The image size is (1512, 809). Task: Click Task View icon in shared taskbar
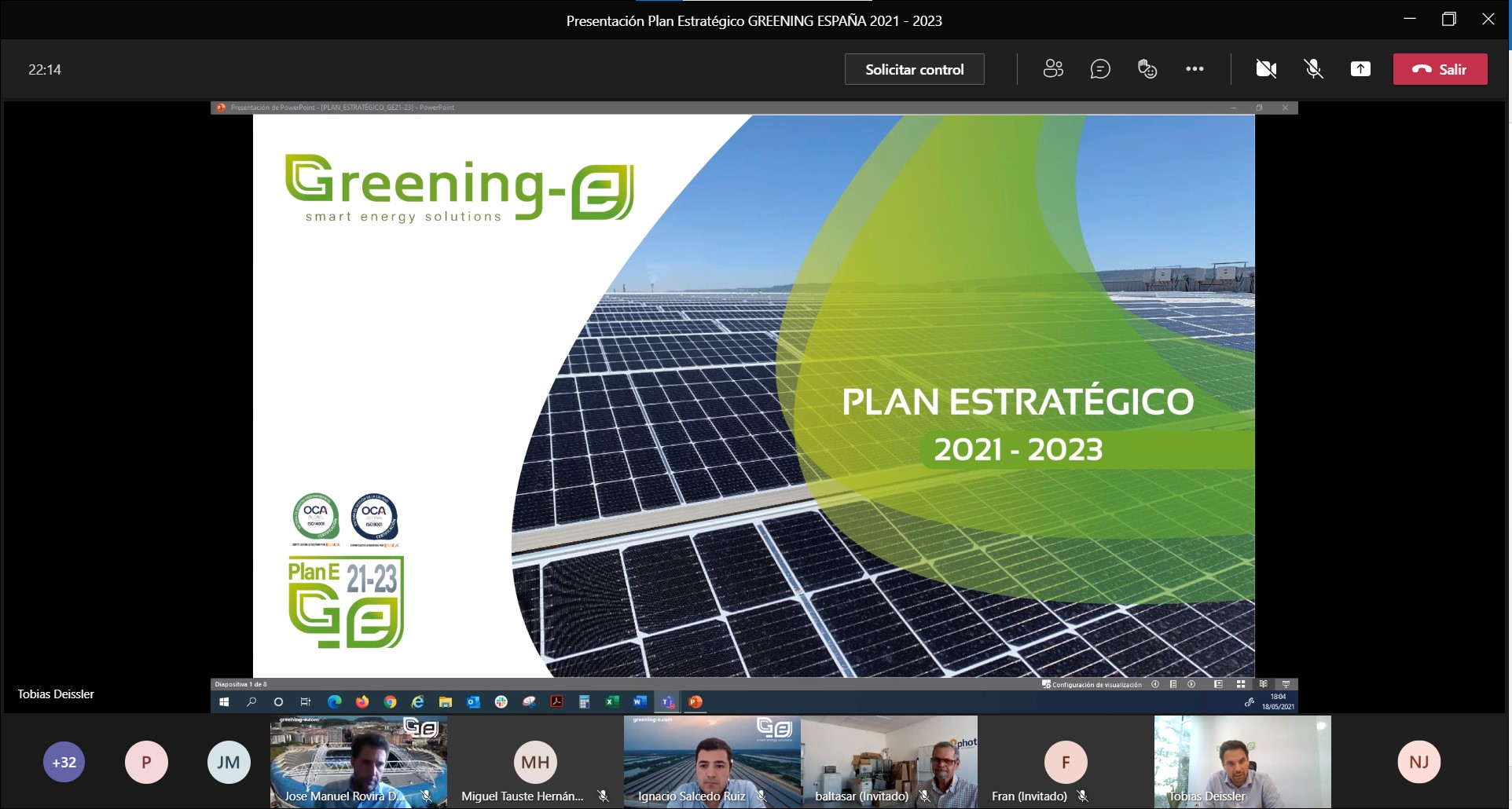(x=306, y=702)
